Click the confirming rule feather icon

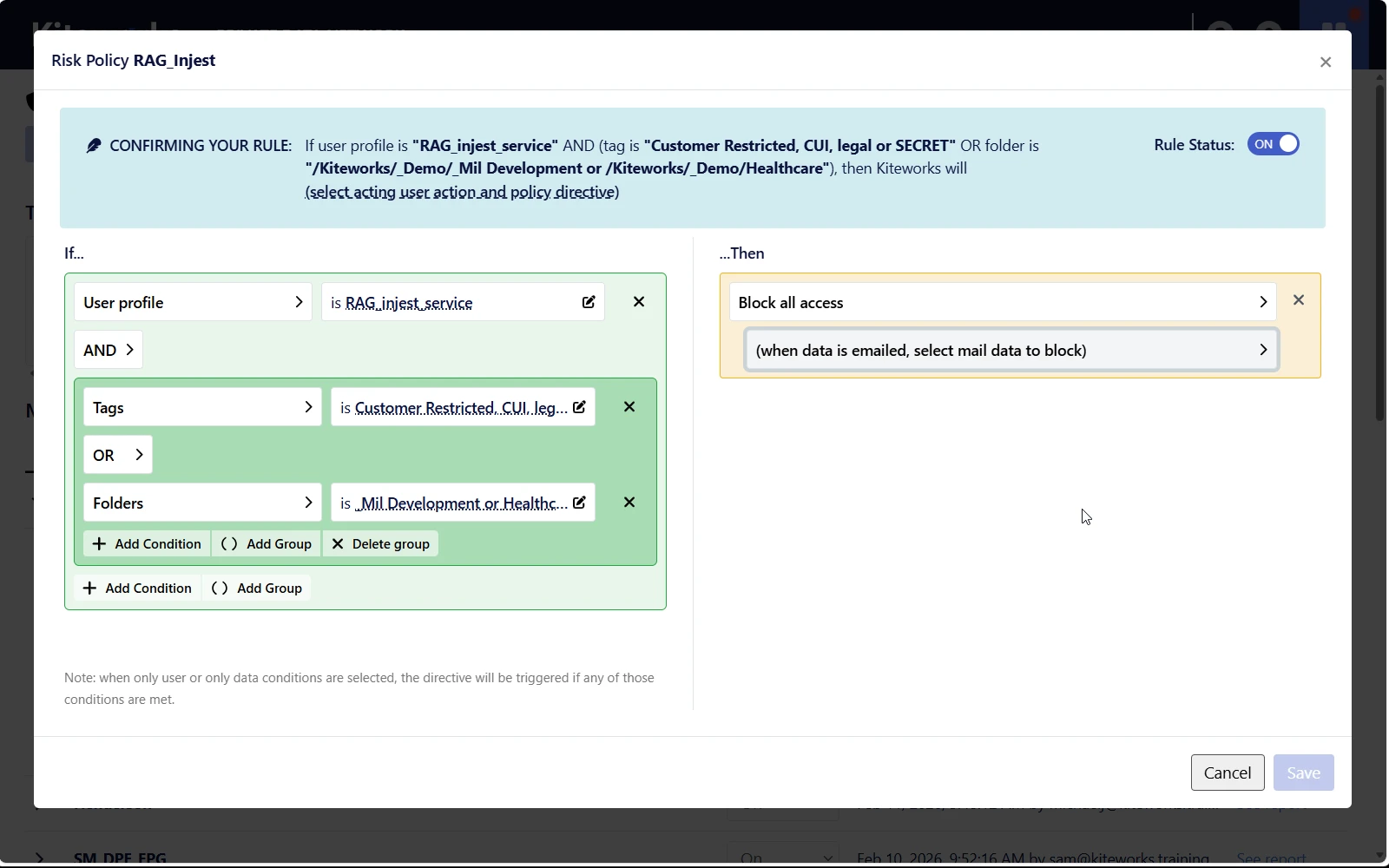pyautogui.click(x=94, y=145)
